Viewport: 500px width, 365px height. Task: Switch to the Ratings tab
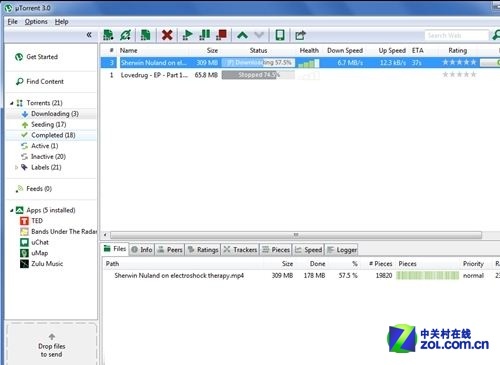click(x=203, y=249)
